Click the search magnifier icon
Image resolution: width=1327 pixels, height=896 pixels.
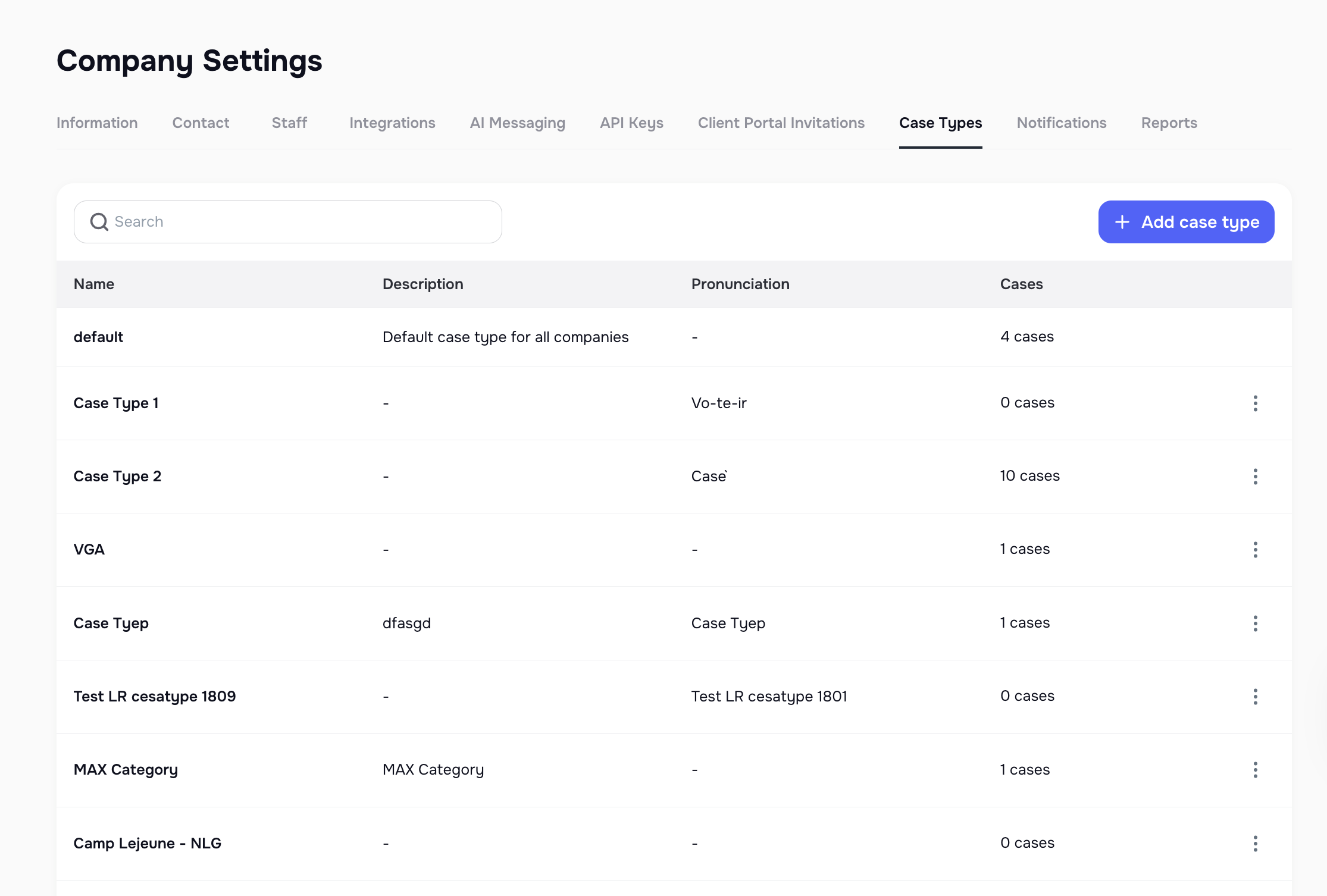point(99,221)
